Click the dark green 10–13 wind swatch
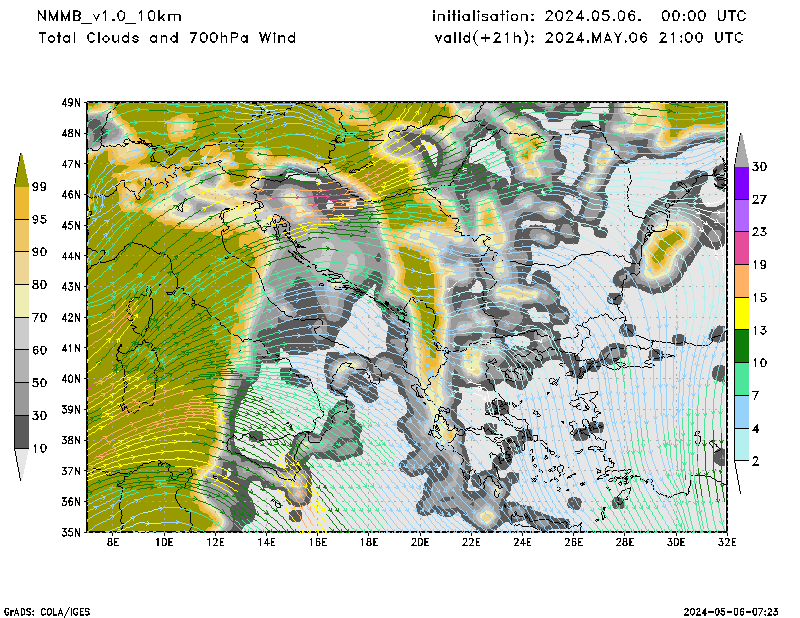Viewport: 800px width, 618px height. pyautogui.click(x=742, y=346)
